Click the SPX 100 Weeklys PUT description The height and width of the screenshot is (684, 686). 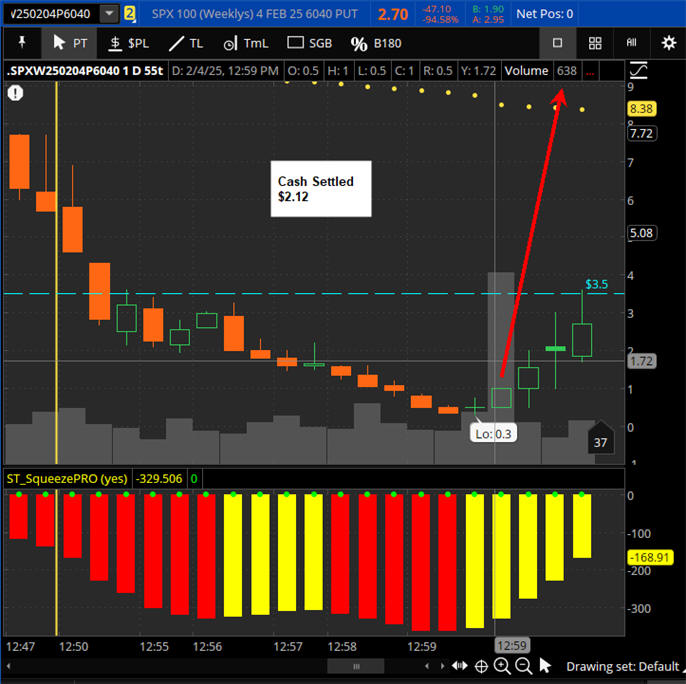point(255,14)
